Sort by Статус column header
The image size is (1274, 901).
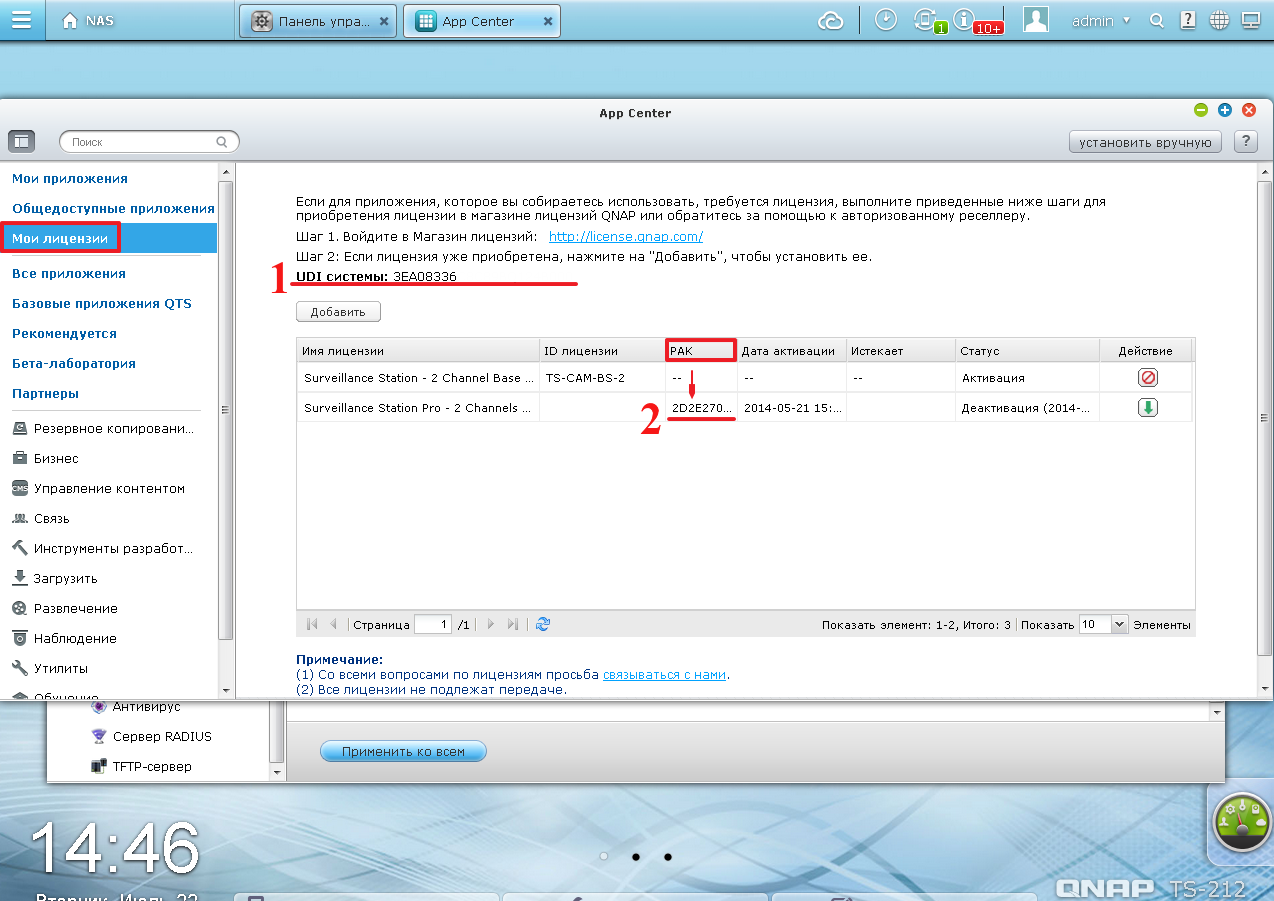(x=1027, y=350)
